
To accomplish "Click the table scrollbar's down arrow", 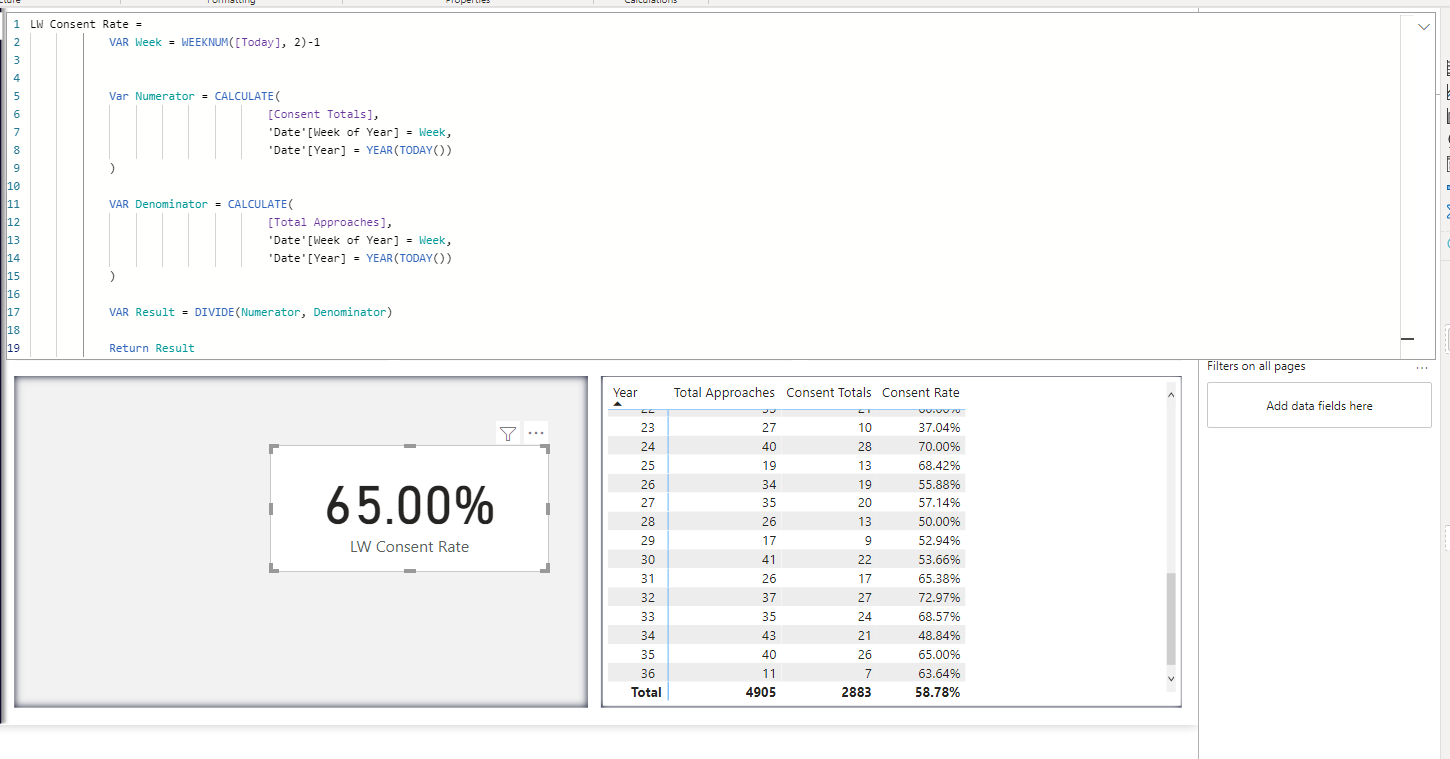I will (1172, 679).
